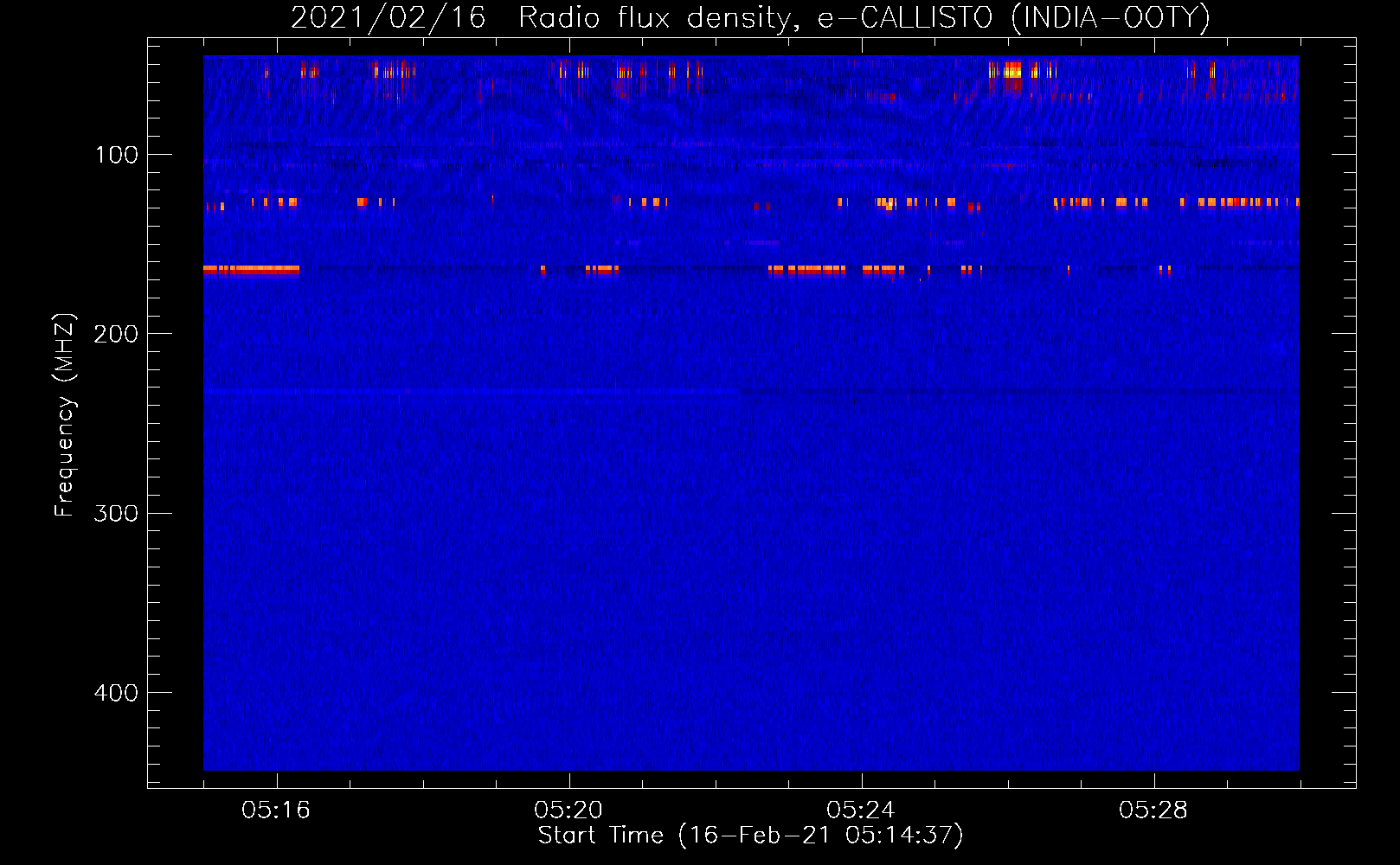Click the 300 frequency tick label
1400x865 pixels.
116,514
